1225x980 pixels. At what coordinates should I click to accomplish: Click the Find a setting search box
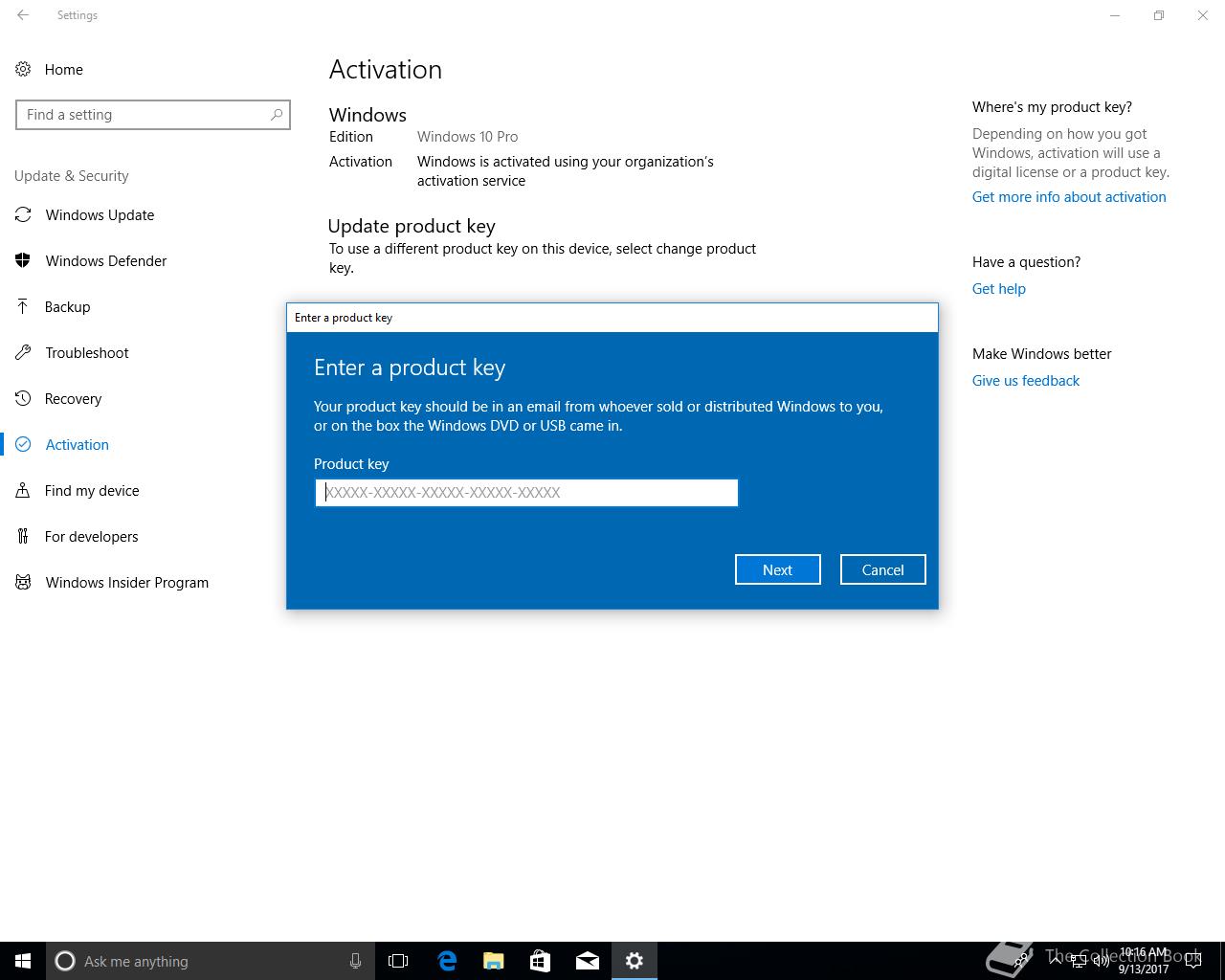pos(153,115)
